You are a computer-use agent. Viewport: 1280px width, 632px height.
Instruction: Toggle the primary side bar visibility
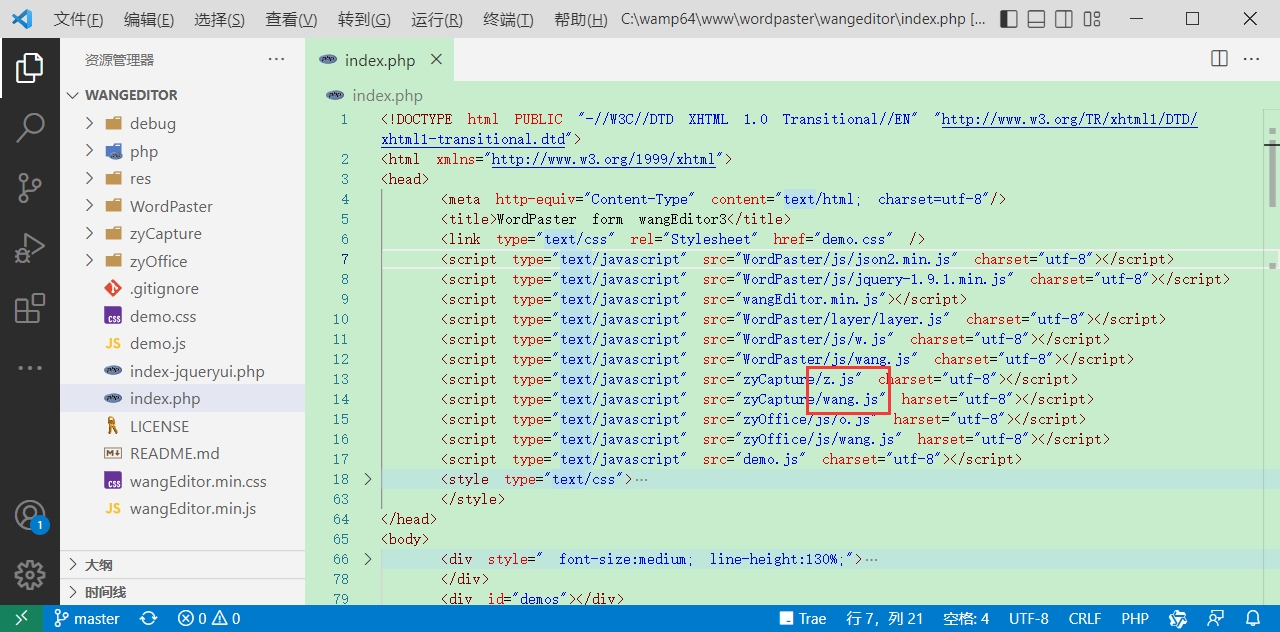(1009, 19)
